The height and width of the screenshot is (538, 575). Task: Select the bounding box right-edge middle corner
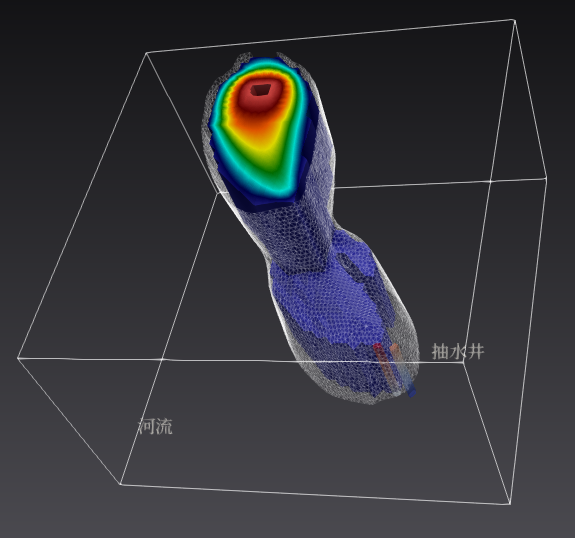coord(546,178)
